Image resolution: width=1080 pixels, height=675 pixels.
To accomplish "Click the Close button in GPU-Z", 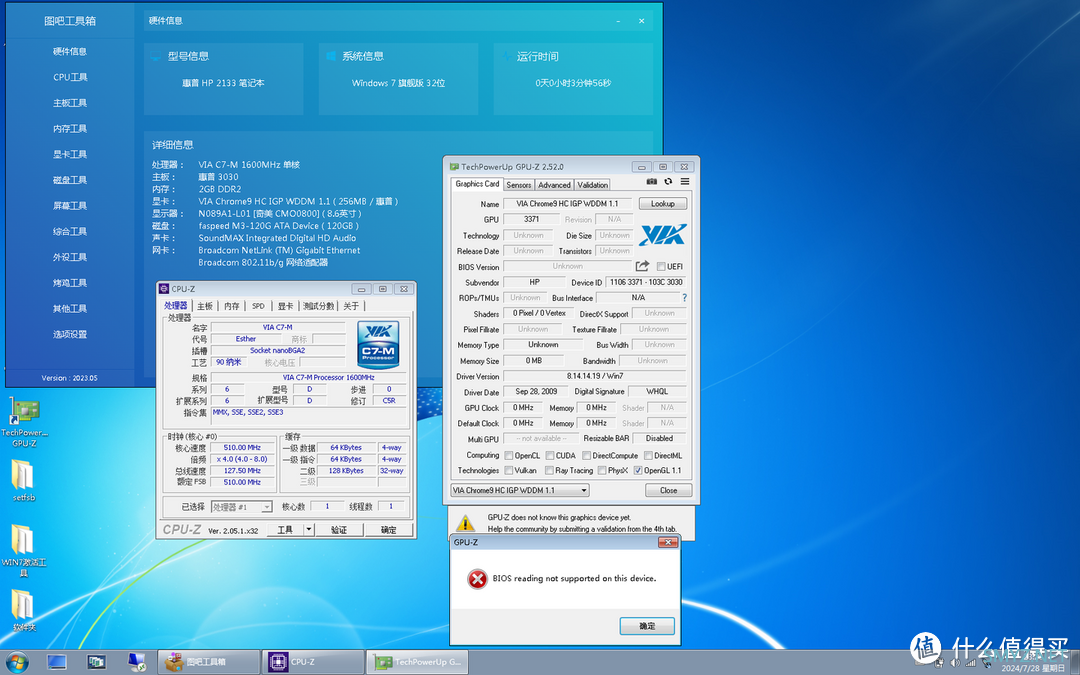I will pyautogui.click(x=668, y=490).
